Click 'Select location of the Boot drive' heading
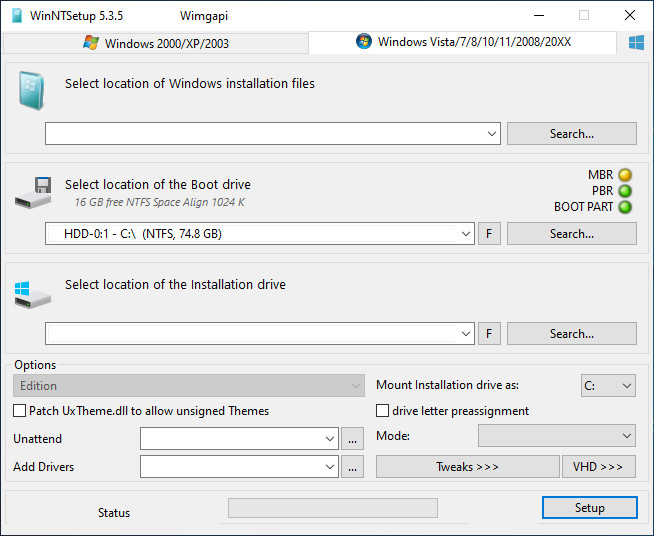Image resolution: width=654 pixels, height=536 pixels. click(158, 184)
